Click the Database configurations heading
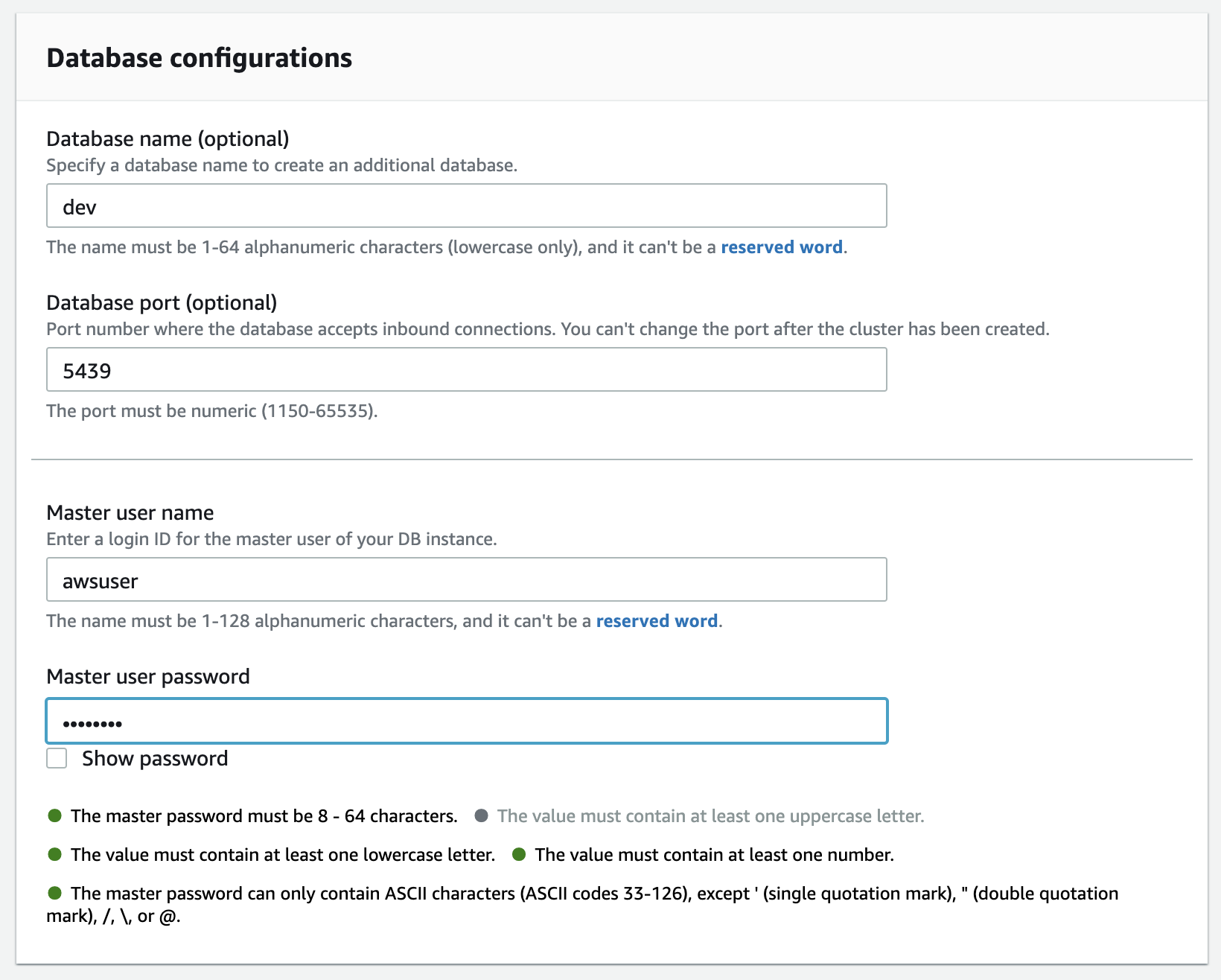This screenshot has height=980, width=1221. 200,57
